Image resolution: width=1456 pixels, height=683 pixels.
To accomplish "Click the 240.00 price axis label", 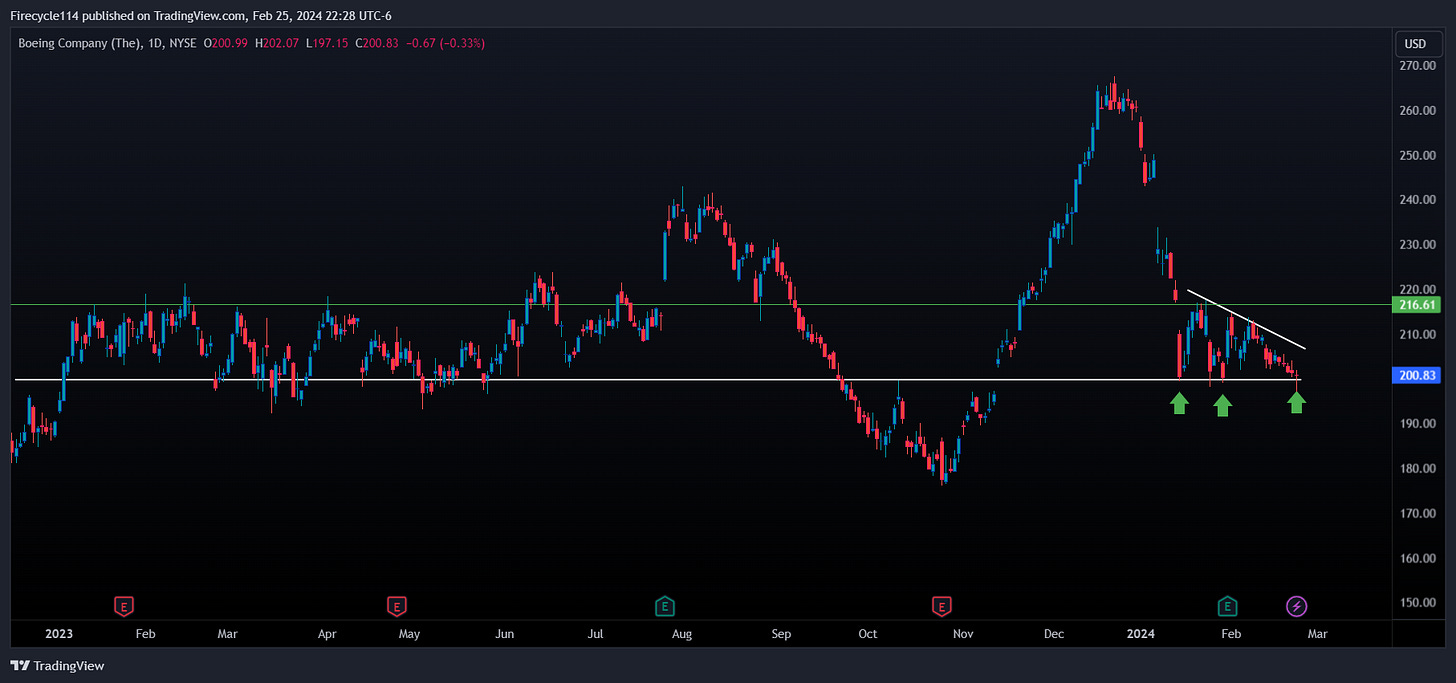I will click(1418, 200).
